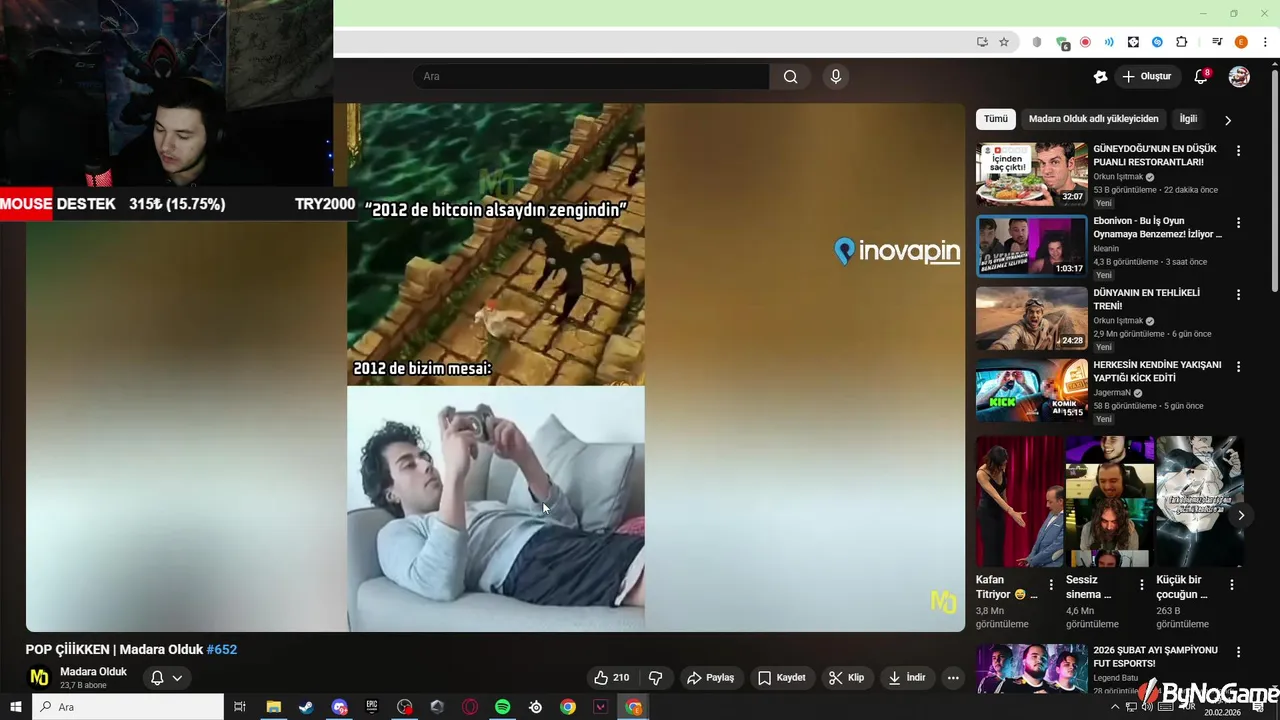Open the orange Chrome profile avatar

(1241, 42)
